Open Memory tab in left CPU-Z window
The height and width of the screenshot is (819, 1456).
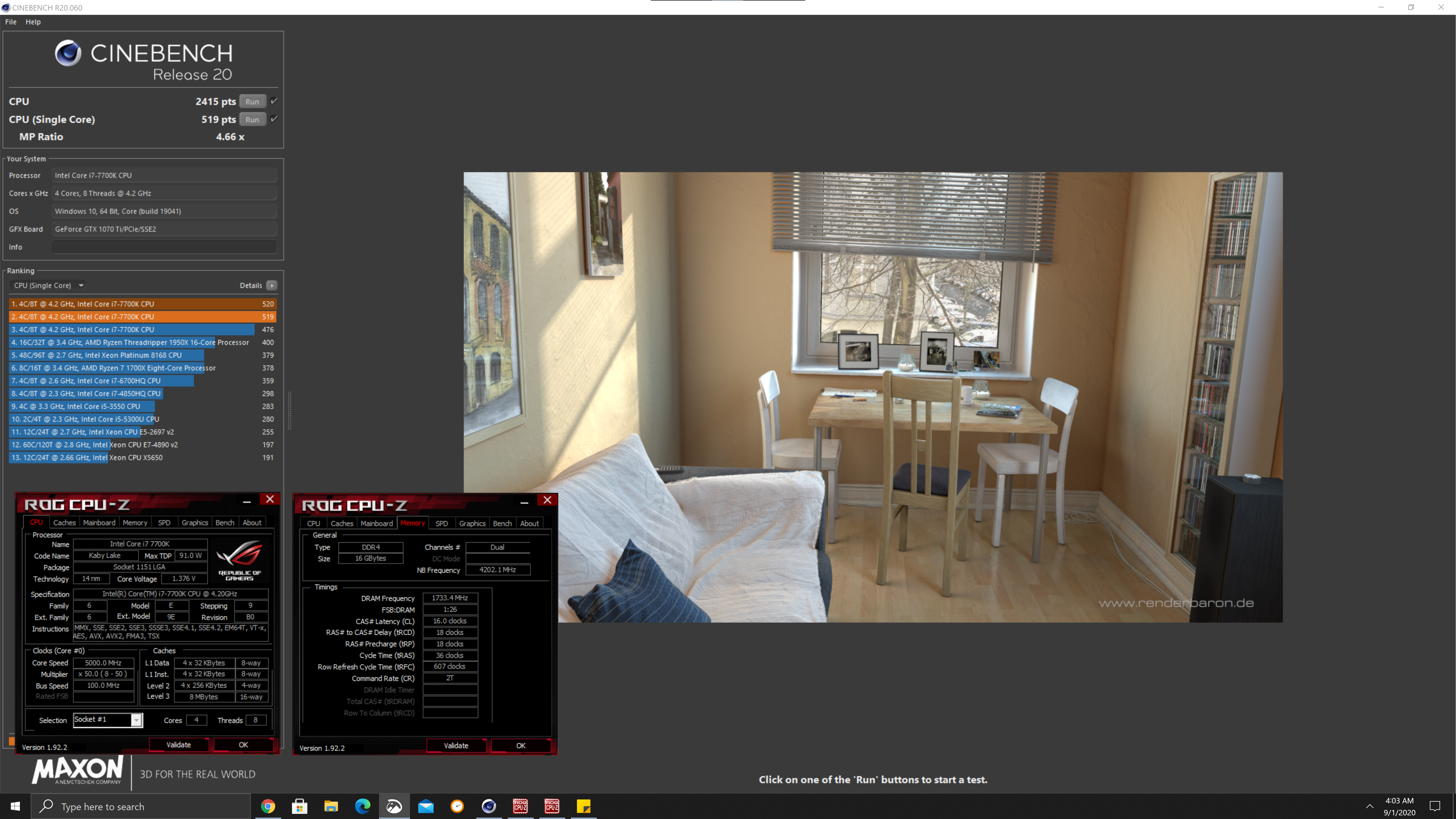[x=135, y=522]
